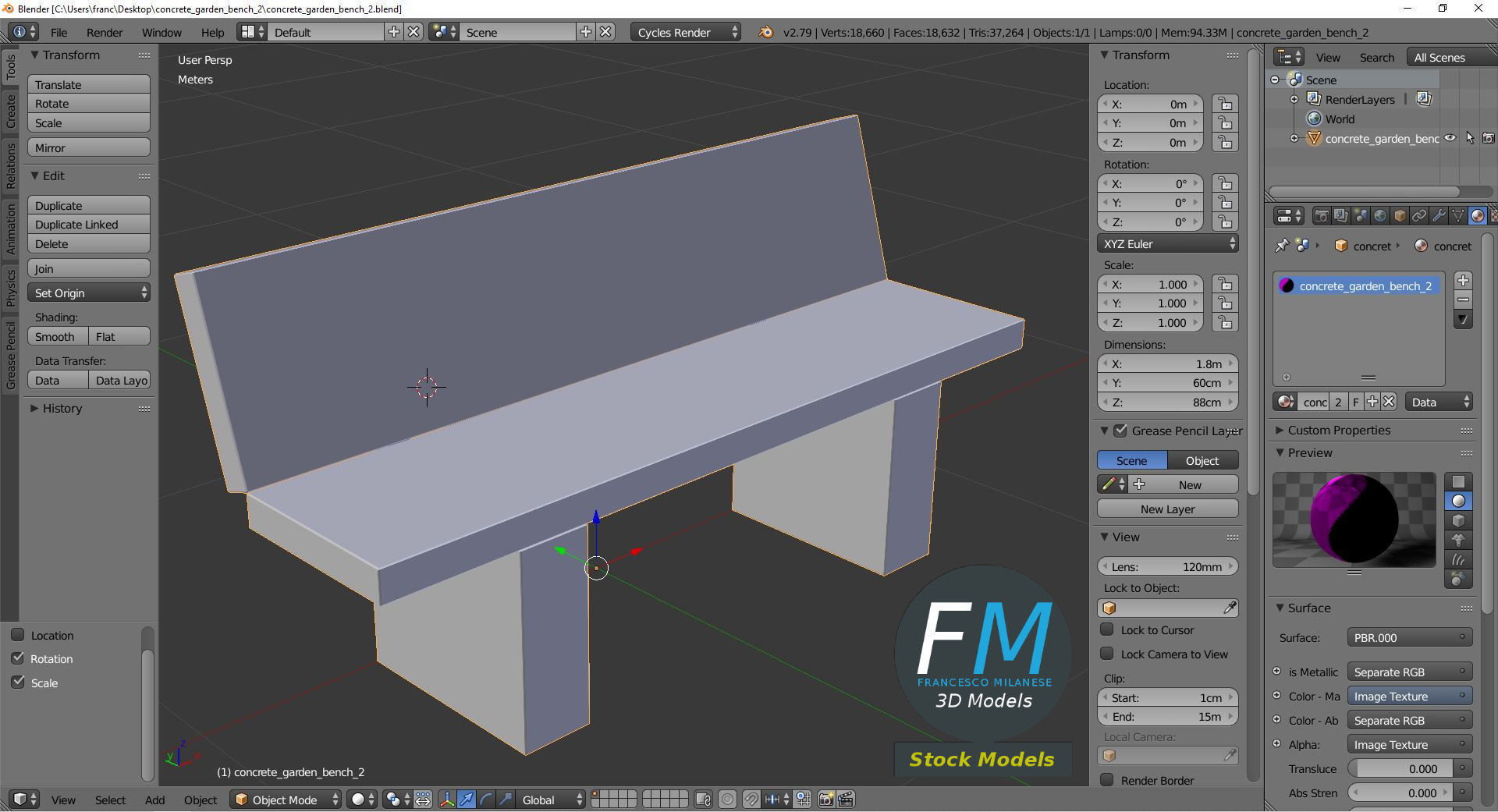Viewport: 1498px width, 812px height.
Task: Click OpenGL render animation clapperboard icon
Action: [x=846, y=800]
